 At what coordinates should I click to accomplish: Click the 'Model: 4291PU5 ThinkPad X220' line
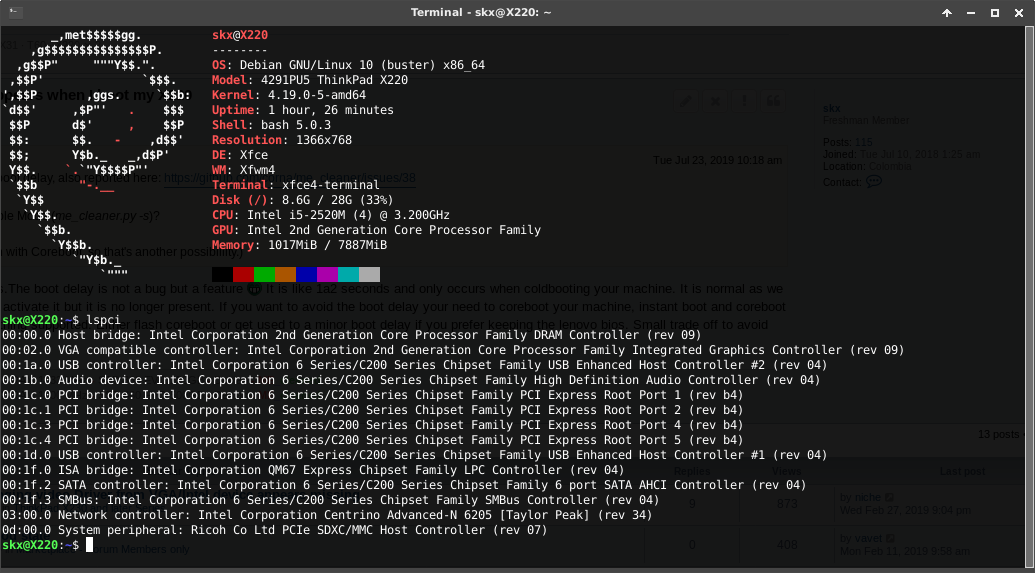point(310,80)
